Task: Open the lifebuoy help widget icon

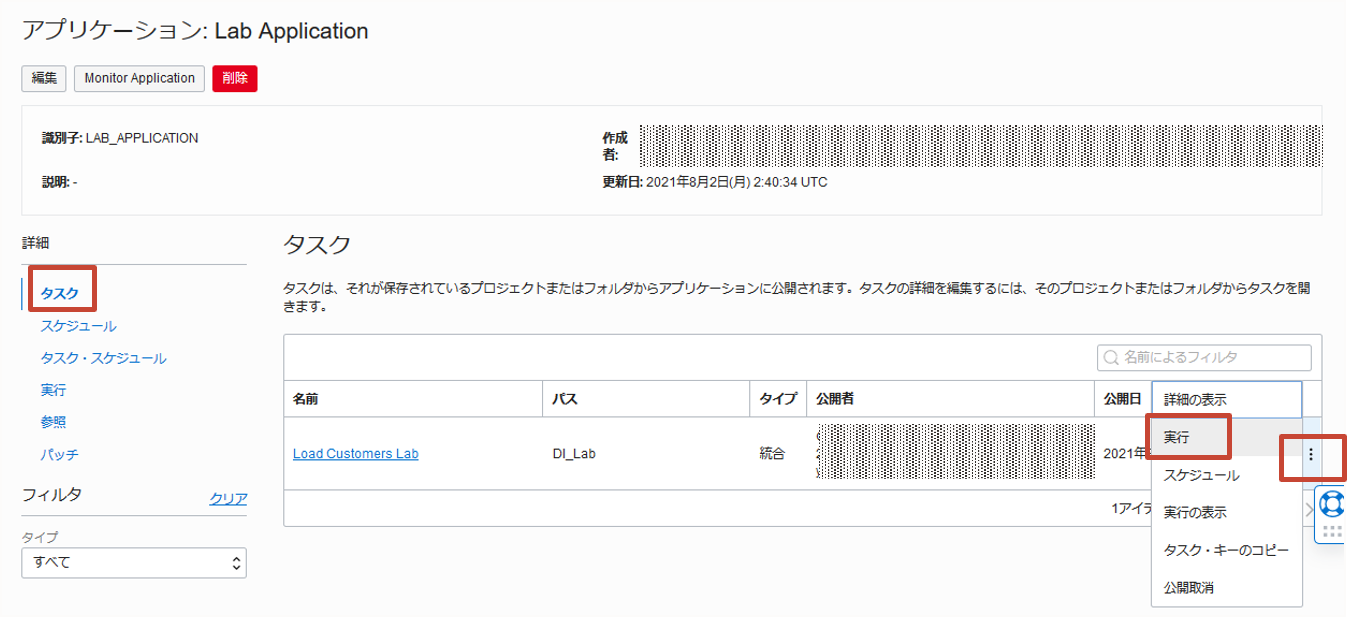Action: 1332,503
